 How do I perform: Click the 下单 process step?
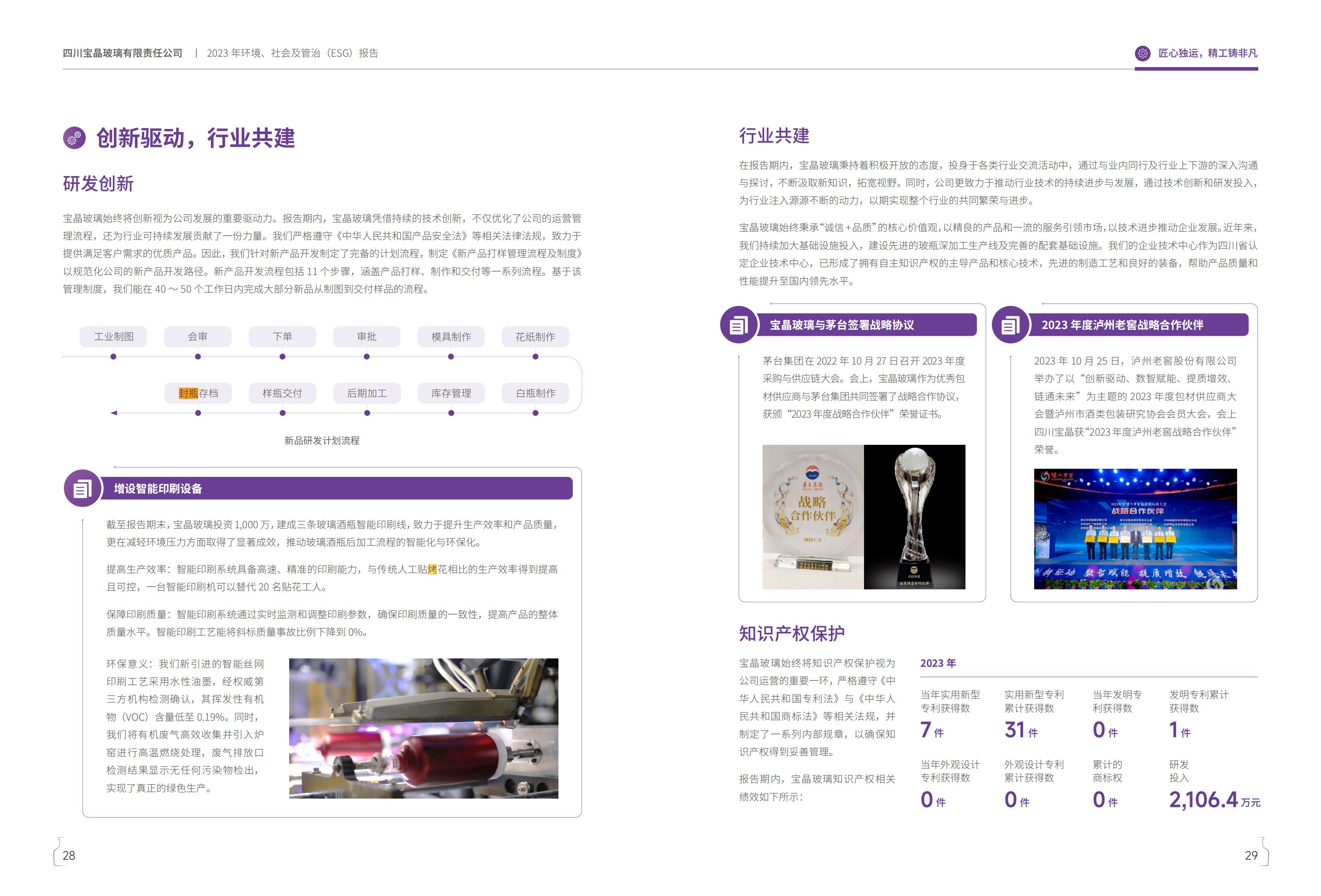(282, 336)
